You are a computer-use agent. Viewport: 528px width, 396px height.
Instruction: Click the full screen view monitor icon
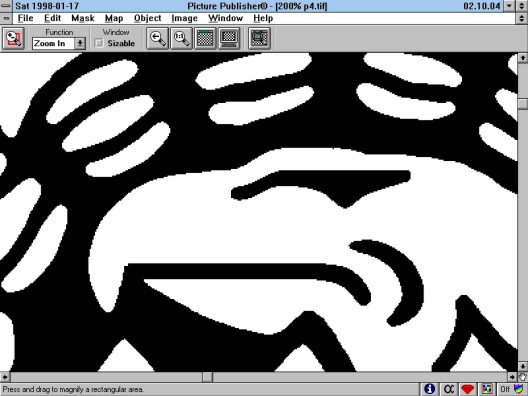click(x=229, y=38)
